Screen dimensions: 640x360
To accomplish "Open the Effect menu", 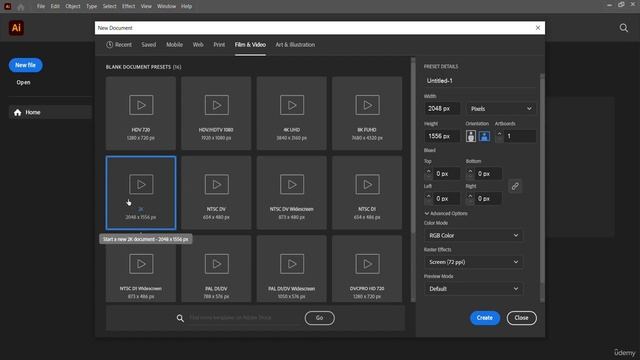I will [128, 7].
